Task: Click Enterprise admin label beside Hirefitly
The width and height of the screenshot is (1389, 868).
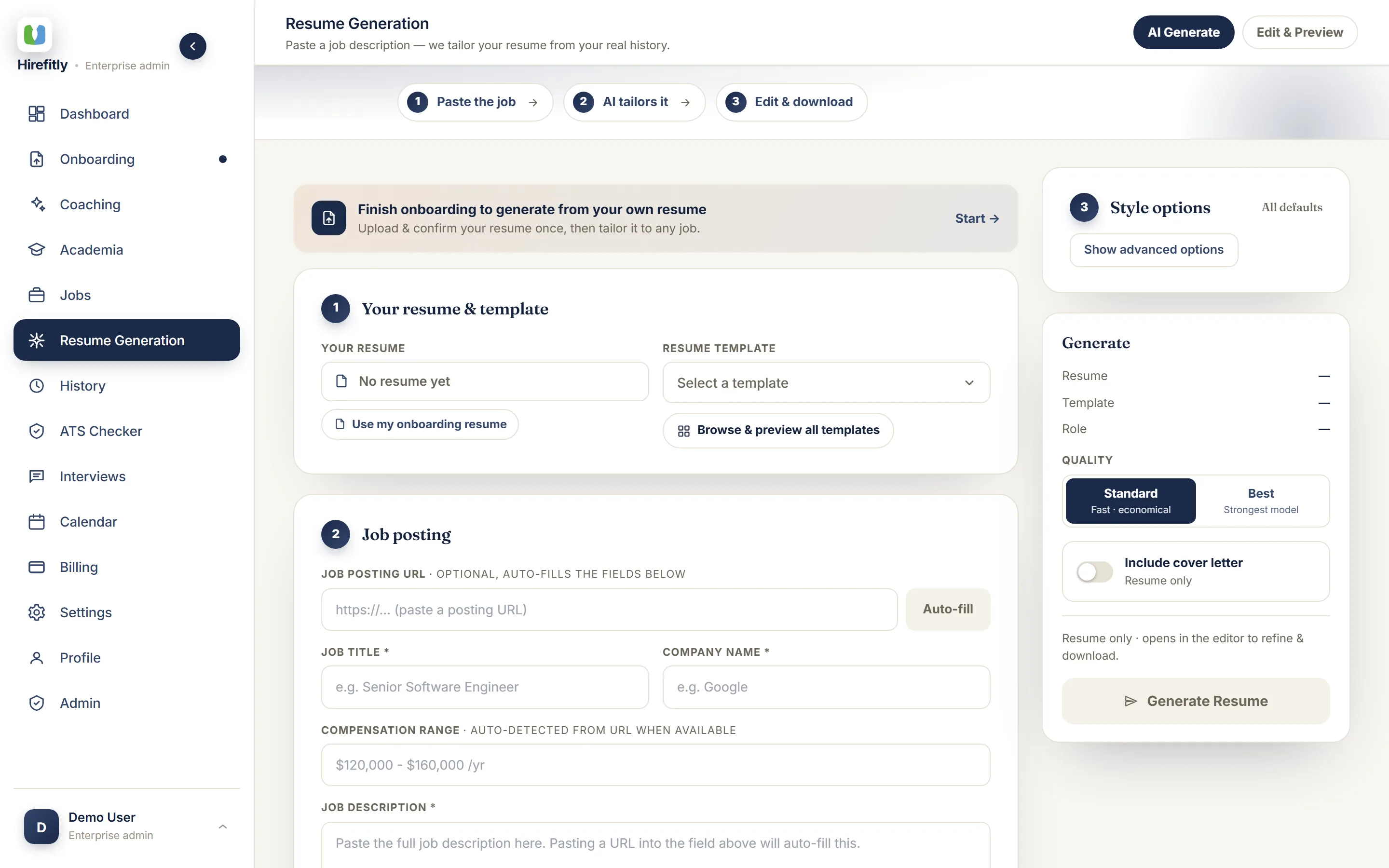Action: (x=127, y=66)
